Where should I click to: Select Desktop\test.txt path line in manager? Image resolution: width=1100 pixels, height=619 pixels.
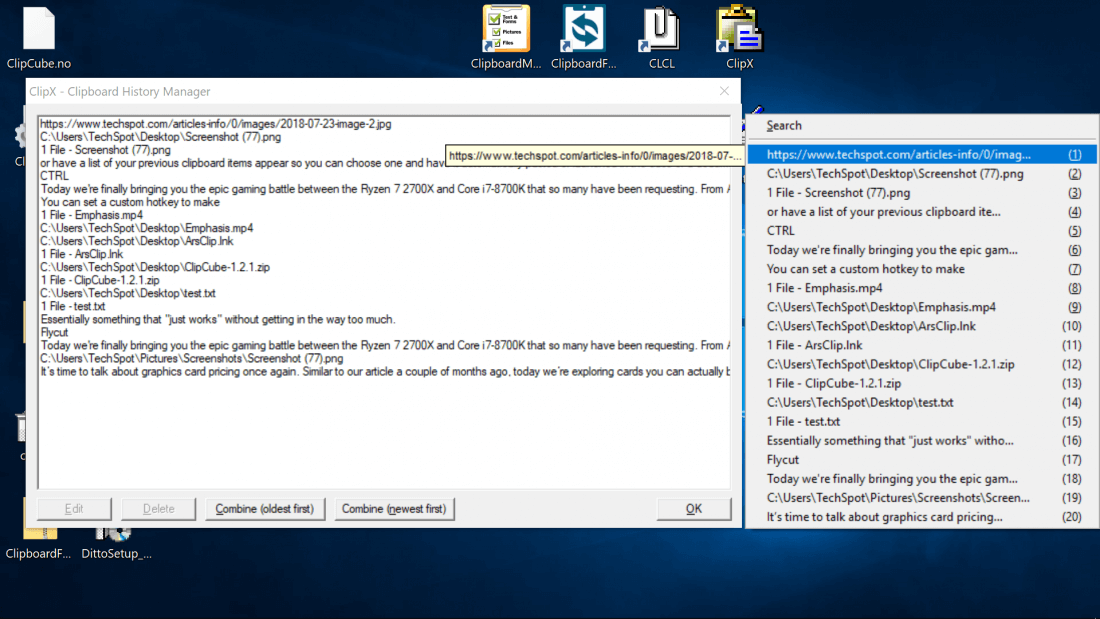[x=128, y=293]
